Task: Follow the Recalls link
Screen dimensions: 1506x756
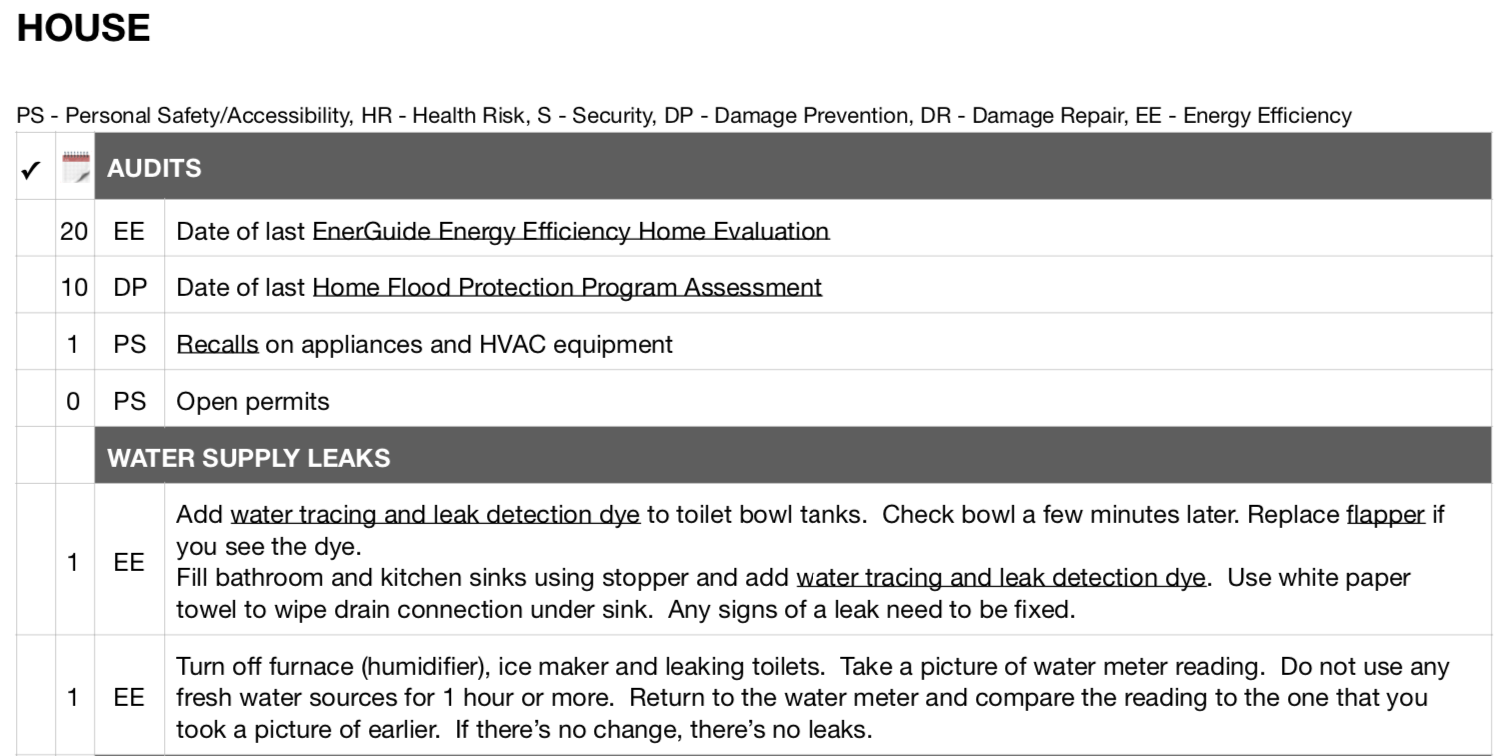Action: coord(217,345)
